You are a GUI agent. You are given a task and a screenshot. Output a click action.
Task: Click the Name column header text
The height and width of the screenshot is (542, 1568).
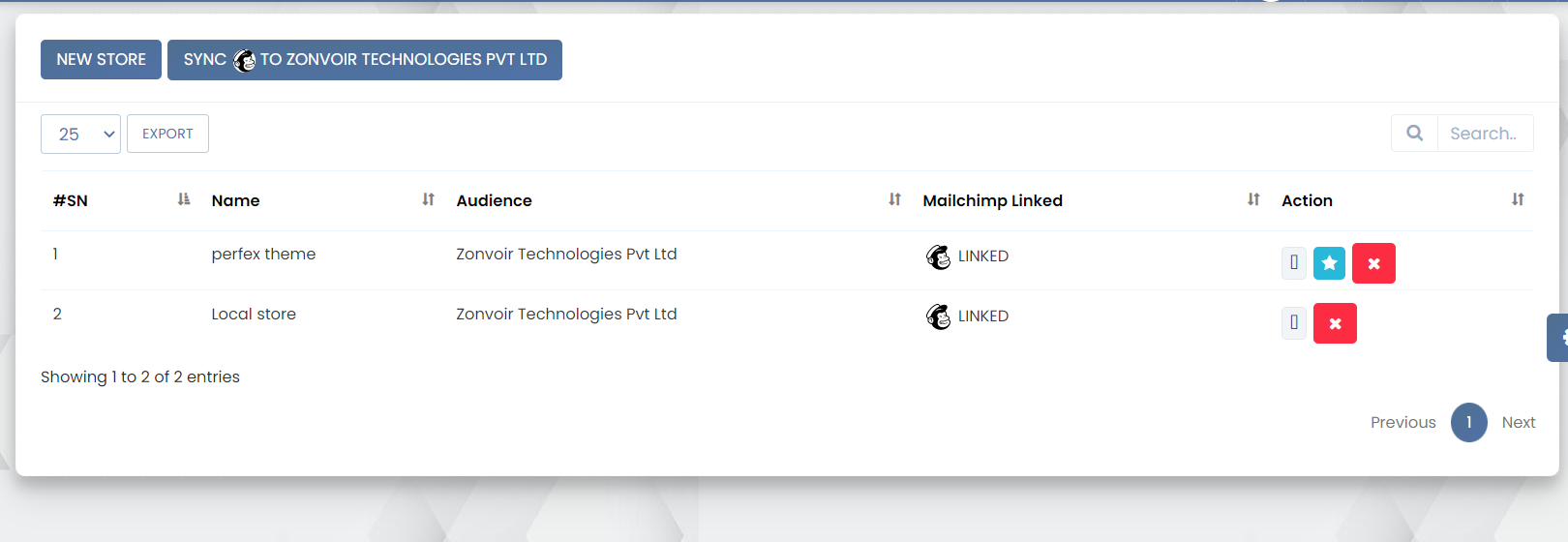click(x=235, y=200)
